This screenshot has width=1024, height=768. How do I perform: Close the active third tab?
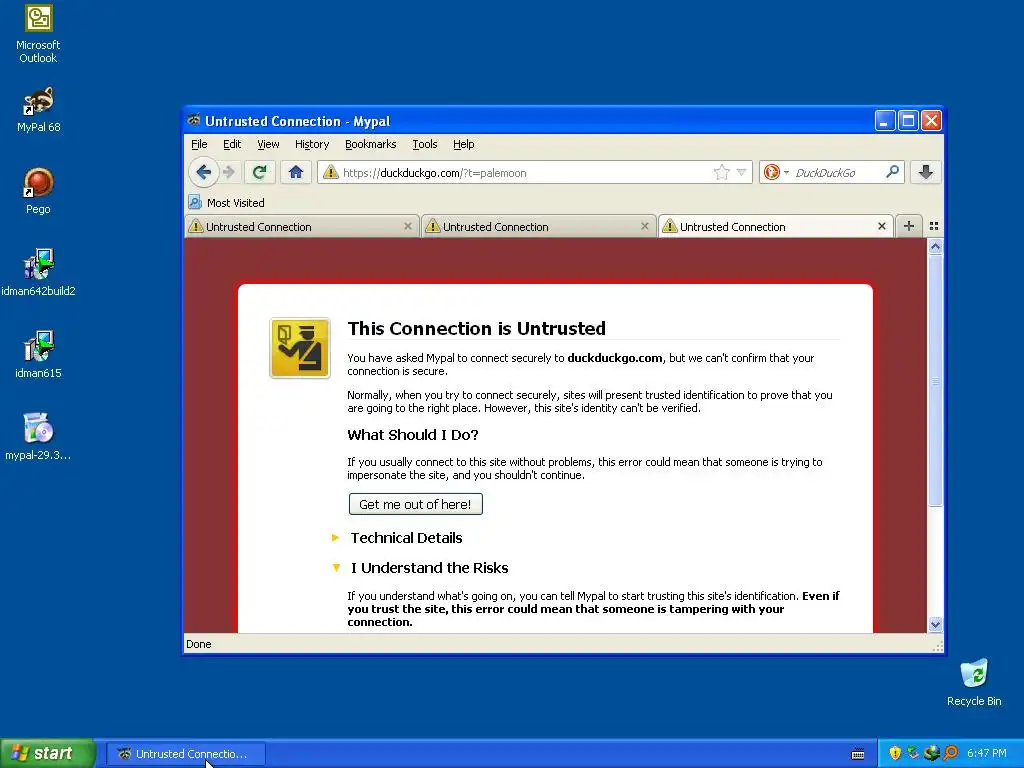(x=882, y=226)
